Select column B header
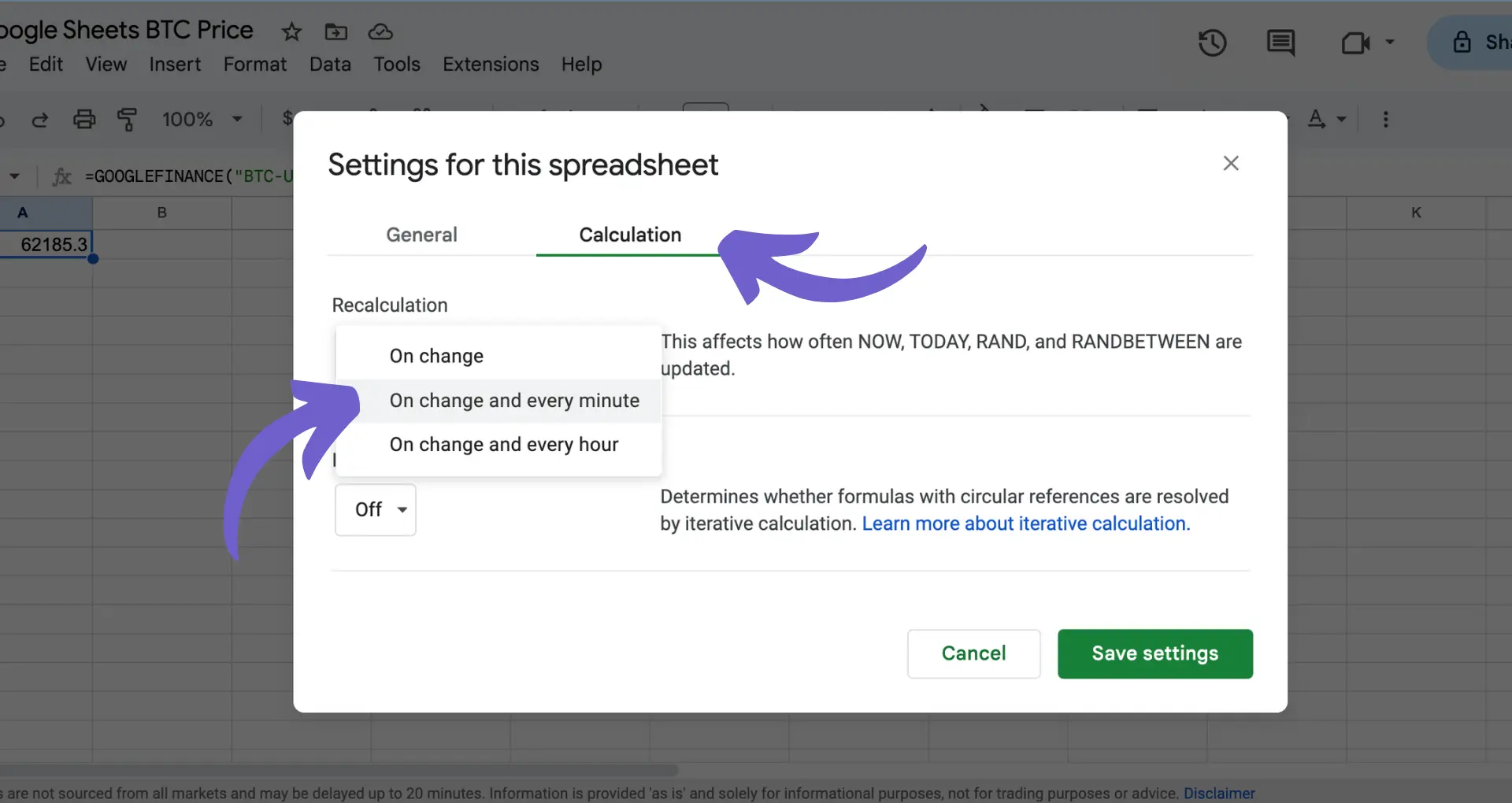The width and height of the screenshot is (1512, 803). pyautogui.click(x=162, y=213)
